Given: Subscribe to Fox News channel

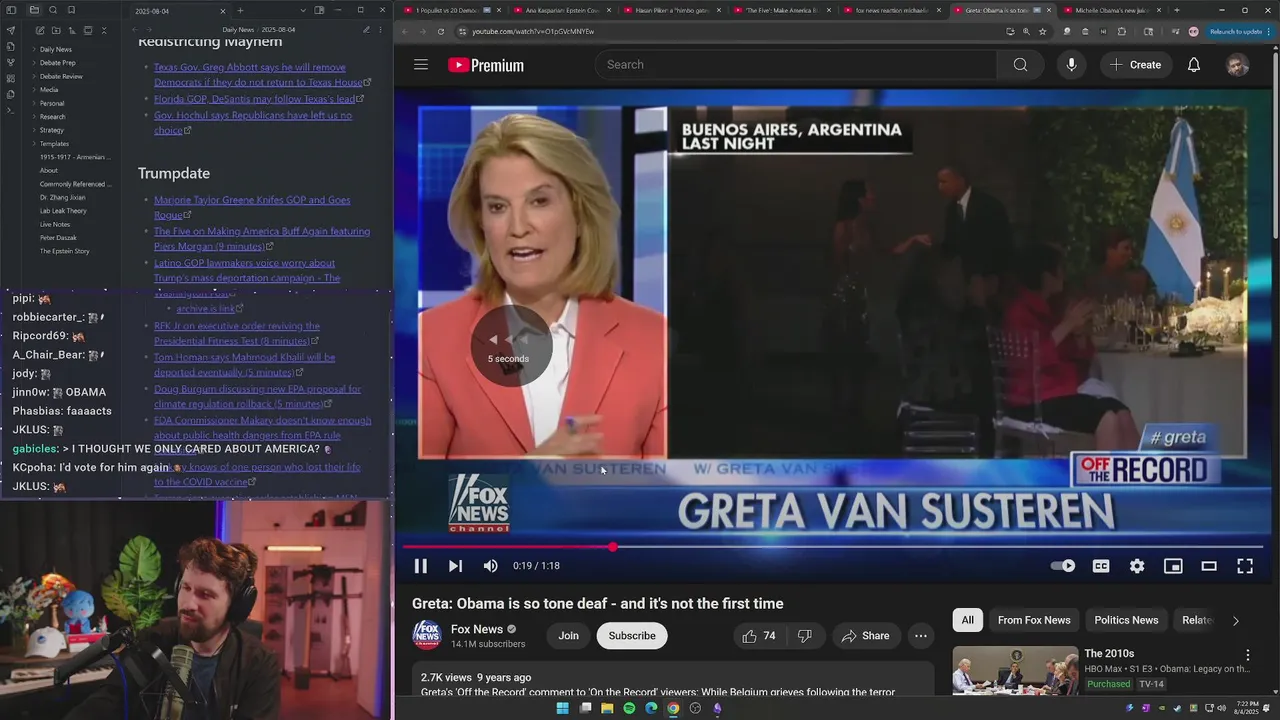Looking at the screenshot, I should point(632,636).
